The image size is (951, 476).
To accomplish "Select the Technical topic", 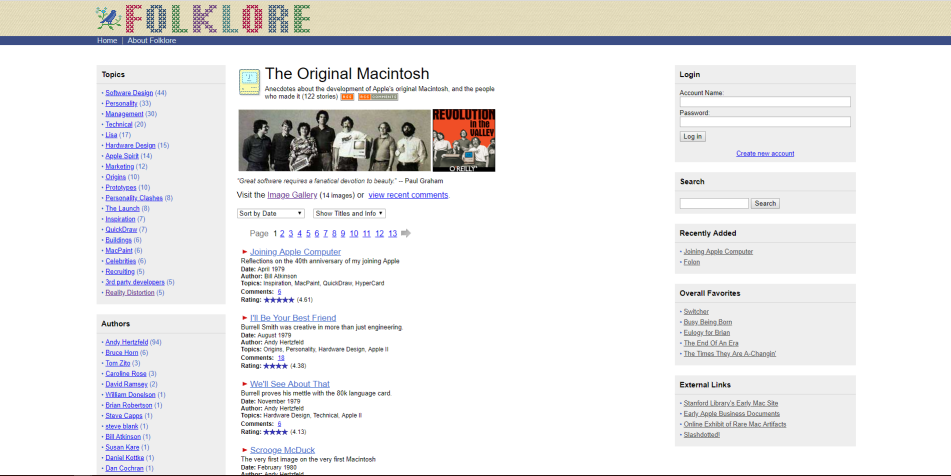I will click(119, 124).
